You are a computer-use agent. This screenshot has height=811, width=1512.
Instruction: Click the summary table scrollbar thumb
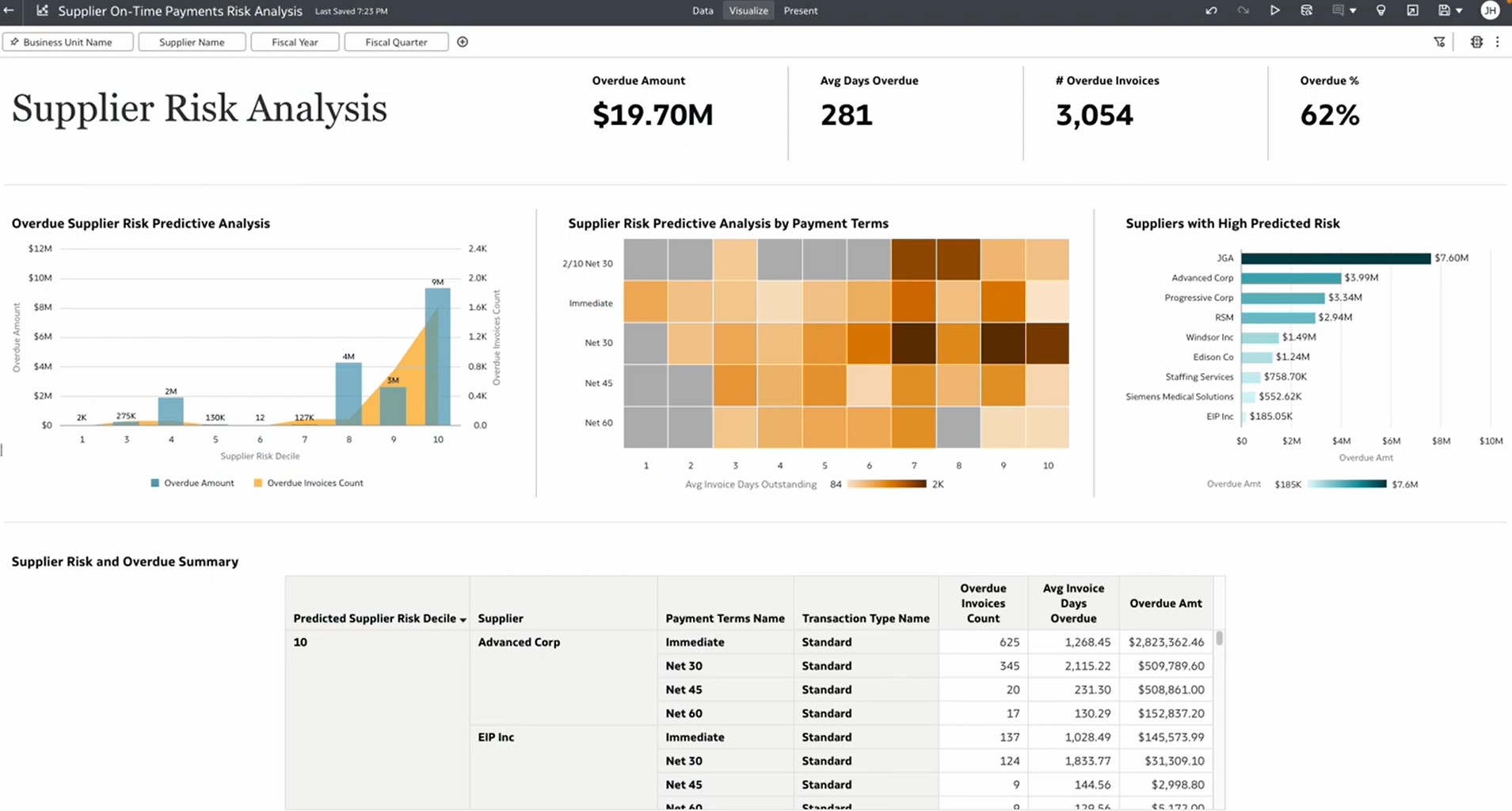point(1219,638)
